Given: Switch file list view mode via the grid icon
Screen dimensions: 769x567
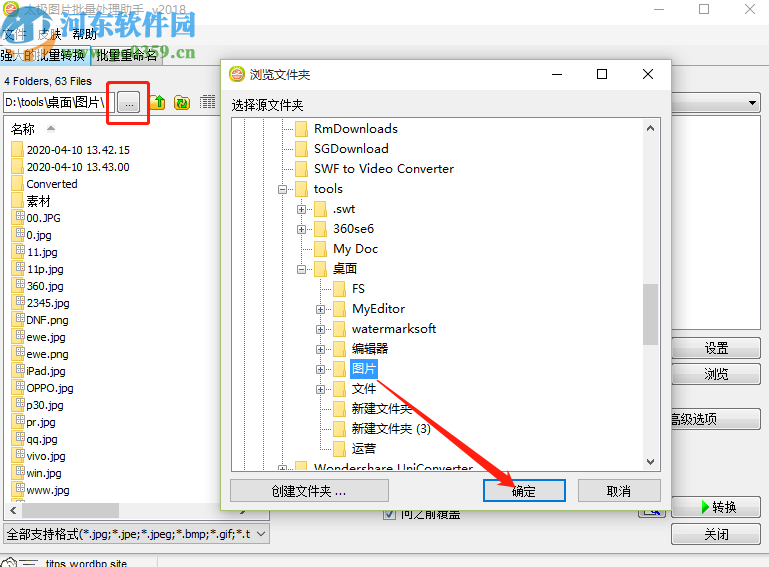Looking at the screenshot, I should pyautogui.click(x=207, y=102).
